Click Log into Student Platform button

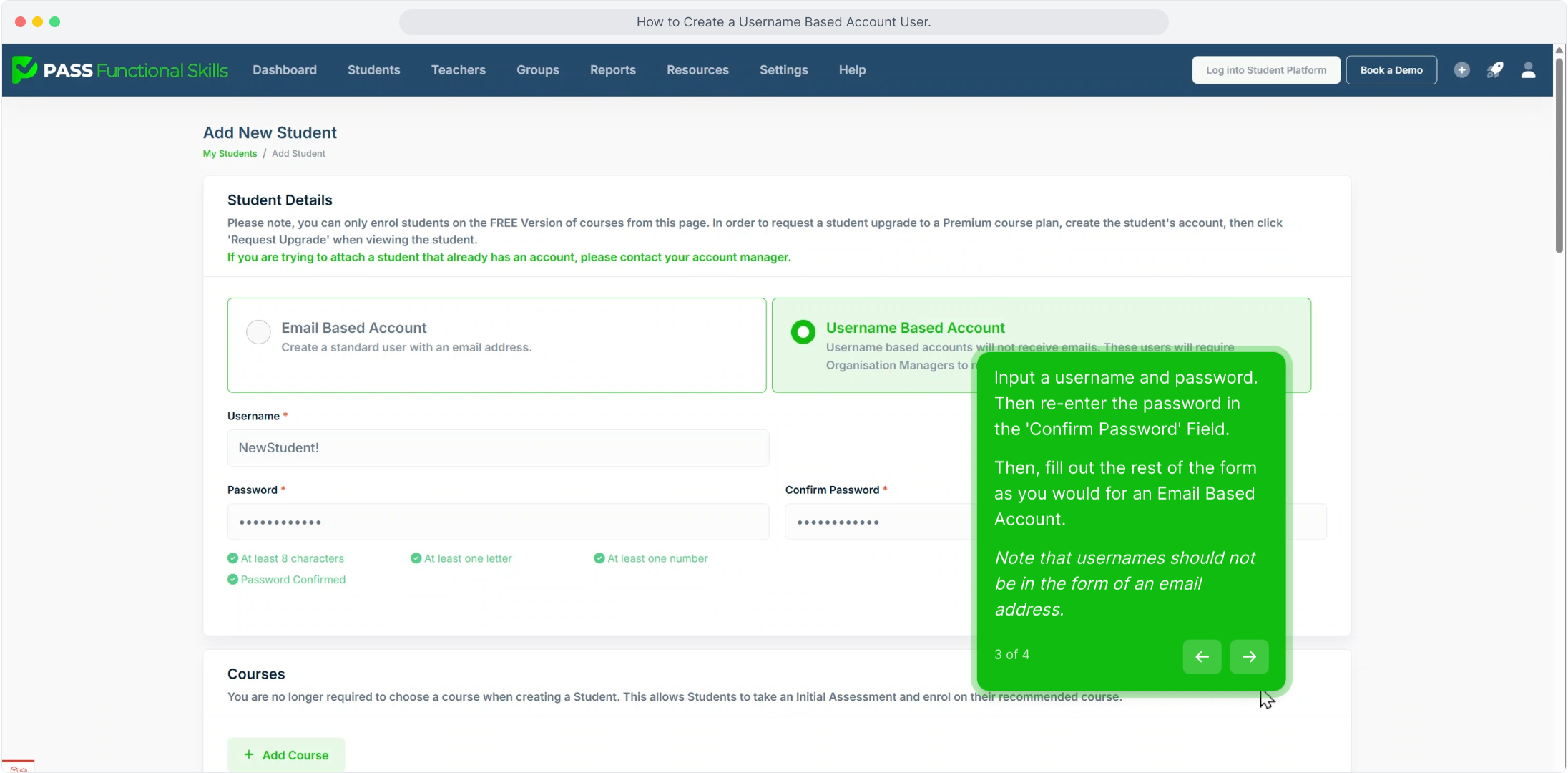1265,70
